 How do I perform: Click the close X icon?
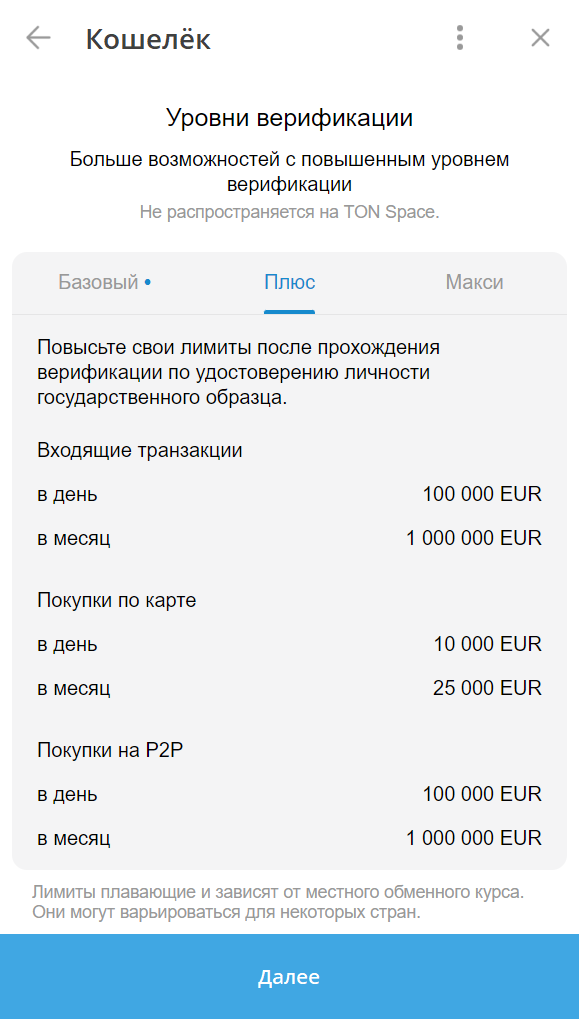[540, 38]
